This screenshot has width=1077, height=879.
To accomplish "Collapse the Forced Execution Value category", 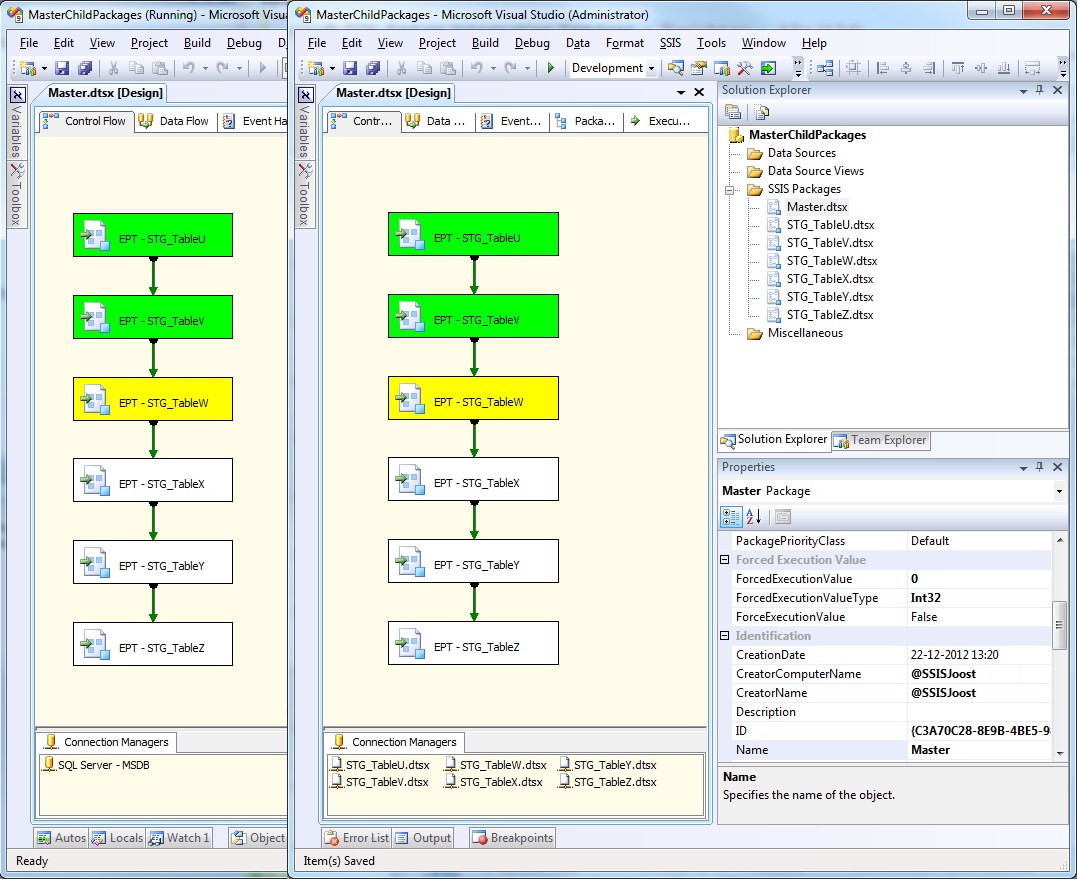I will (x=724, y=560).
